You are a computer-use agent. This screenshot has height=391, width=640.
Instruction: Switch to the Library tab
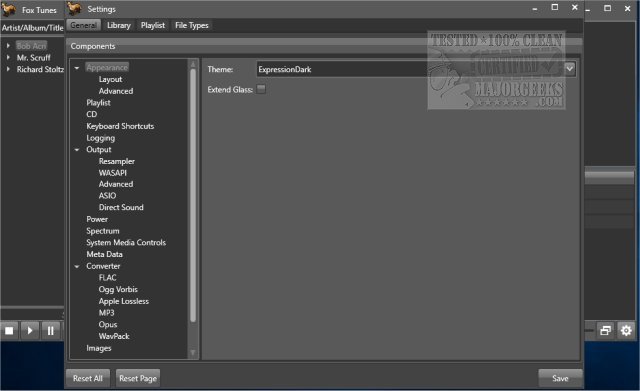119,25
